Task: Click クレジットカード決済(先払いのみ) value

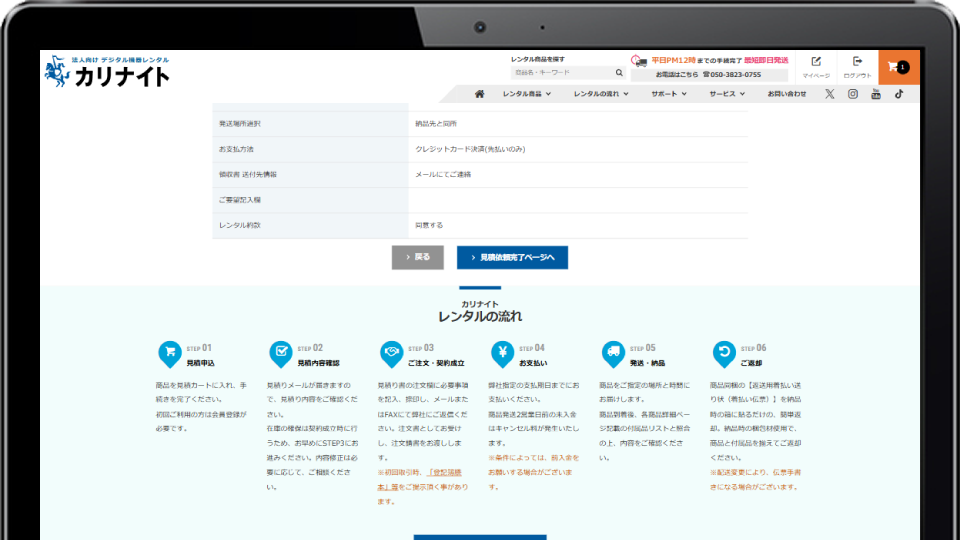Action: (470, 149)
